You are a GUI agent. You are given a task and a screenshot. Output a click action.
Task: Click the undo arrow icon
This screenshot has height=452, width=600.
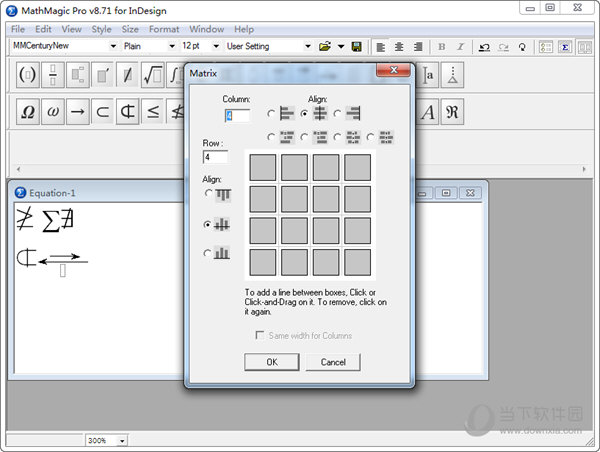(x=484, y=47)
